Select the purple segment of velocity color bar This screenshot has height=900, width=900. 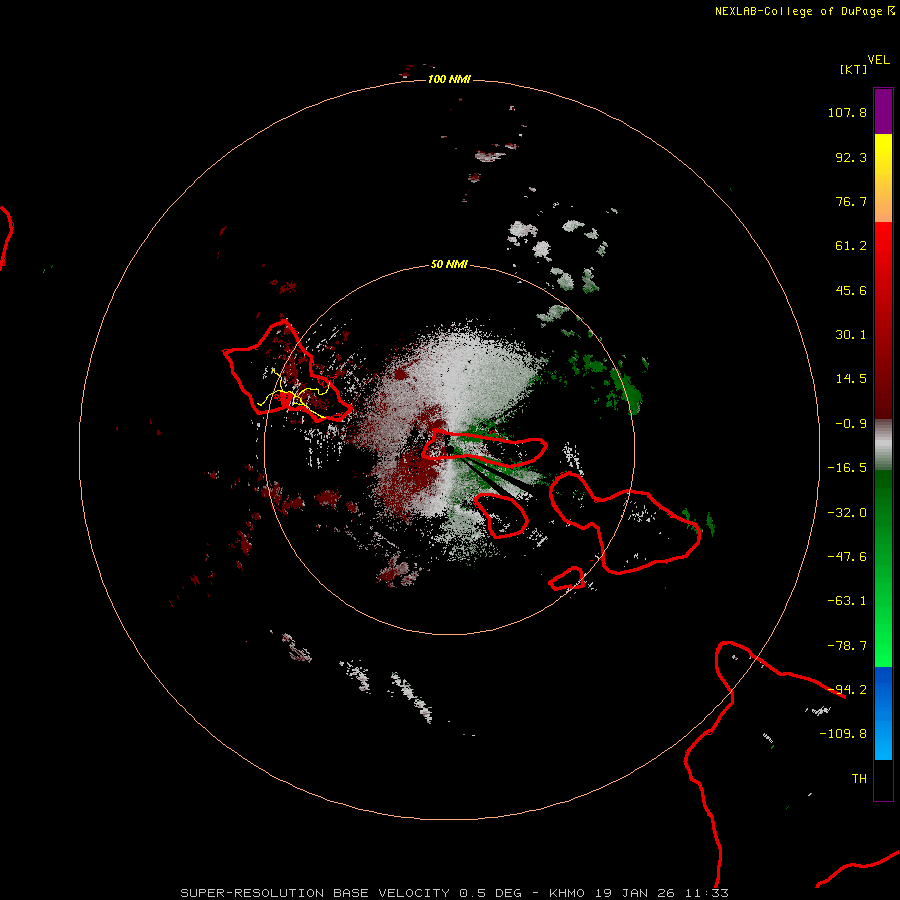[883, 111]
